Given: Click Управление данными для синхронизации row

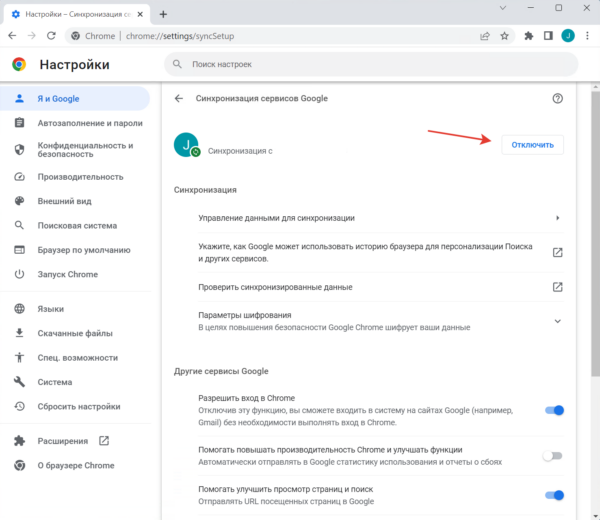Looking at the screenshot, I should tap(381, 218).
